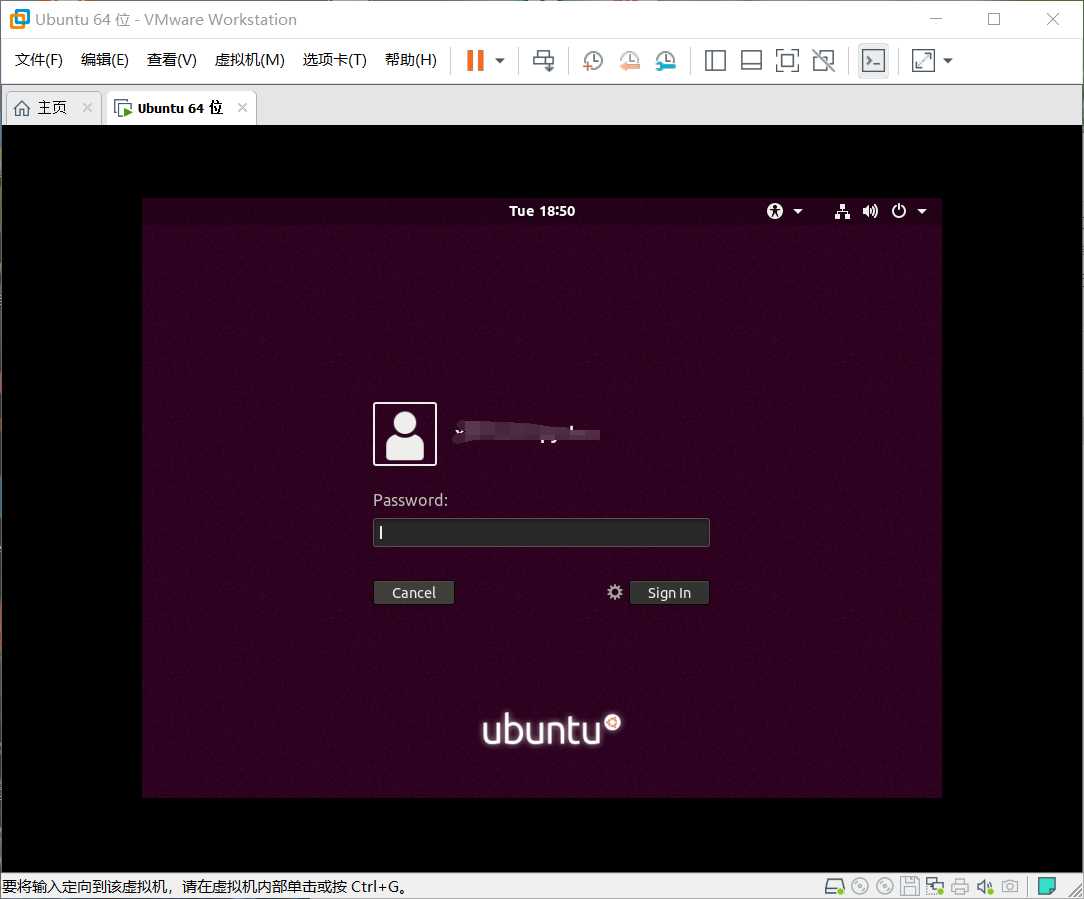Send Ctrl+Alt+Del to the virtual machine
This screenshot has height=899, width=1084.
click(543, 60)
